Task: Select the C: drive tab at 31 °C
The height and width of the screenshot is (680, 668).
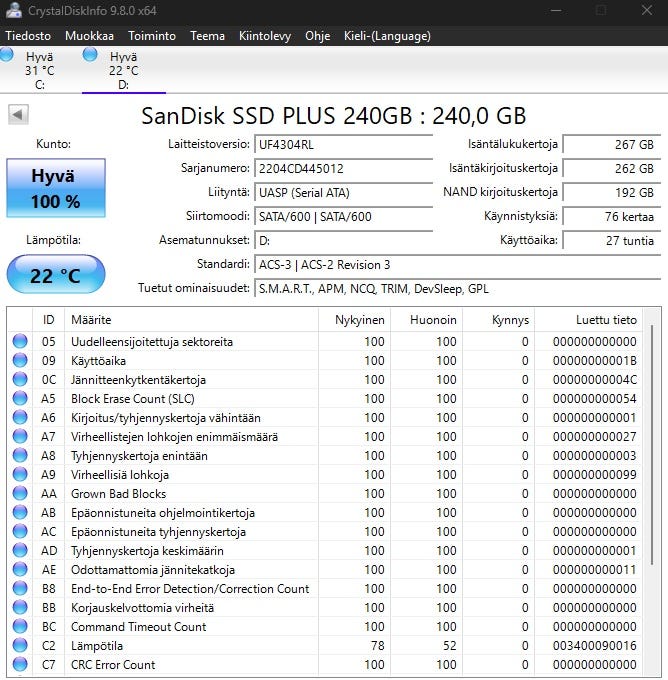Action: pos(40,71)
